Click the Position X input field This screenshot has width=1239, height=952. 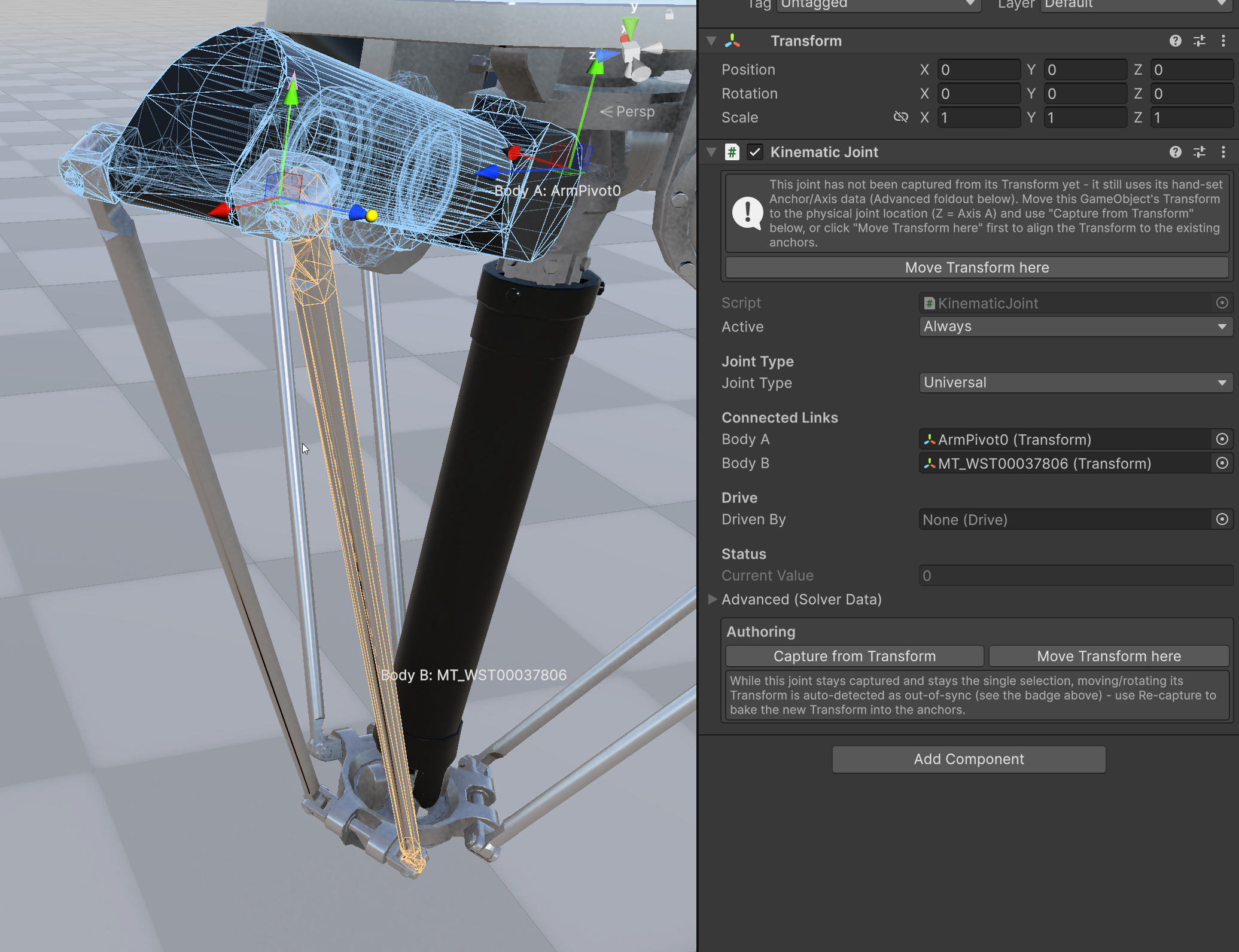click(x=978, y=69)
